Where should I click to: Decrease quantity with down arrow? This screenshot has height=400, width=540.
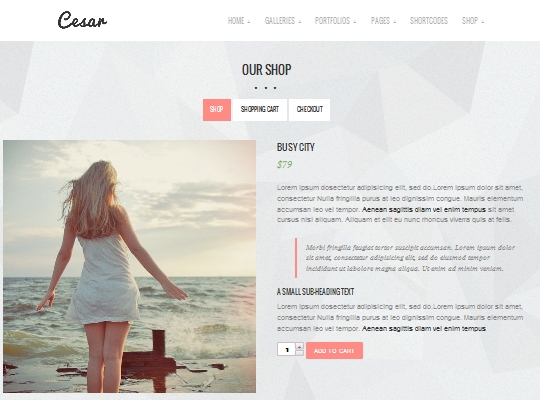(x=299, y=352)
